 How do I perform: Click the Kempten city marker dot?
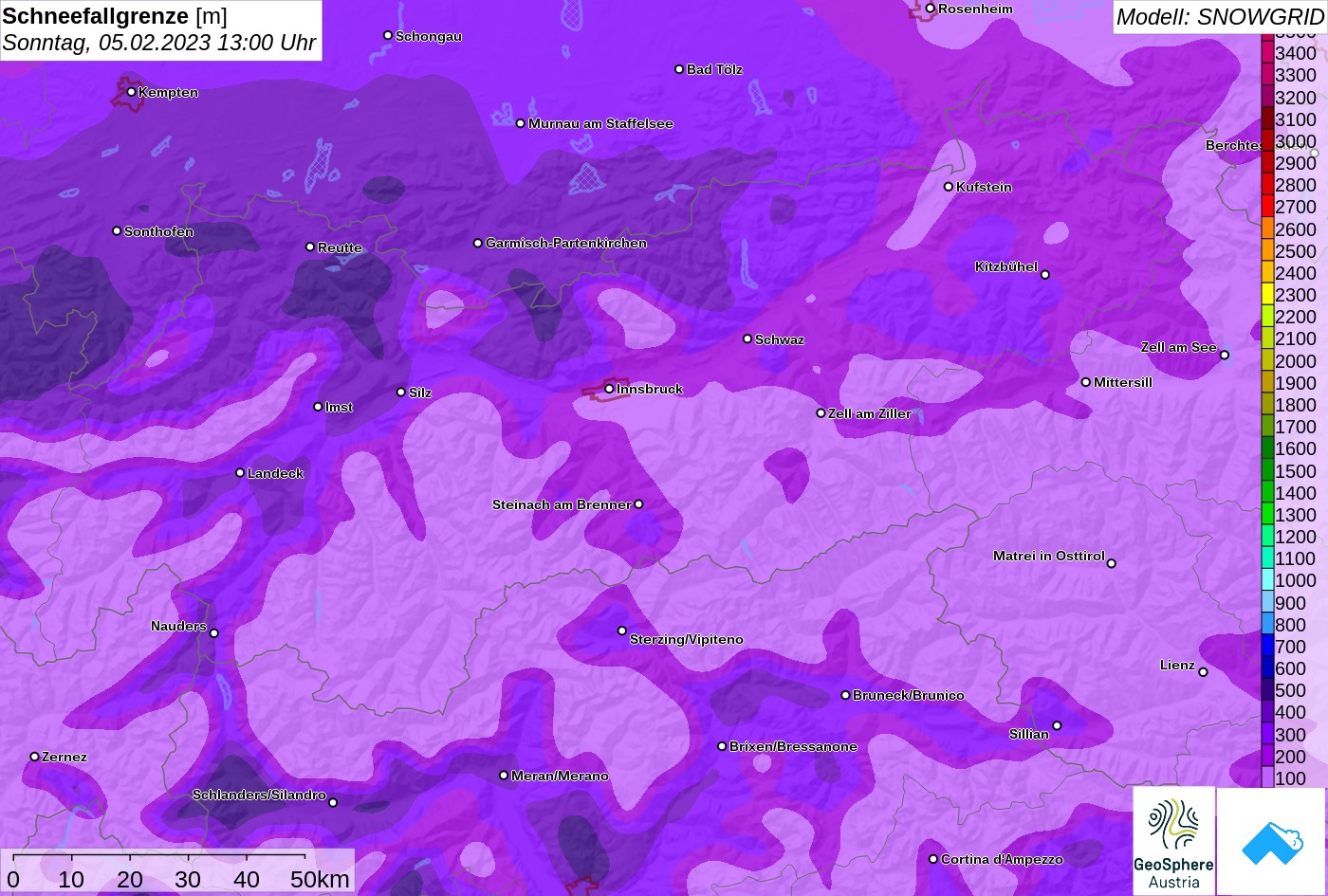[x=131, y=92]
